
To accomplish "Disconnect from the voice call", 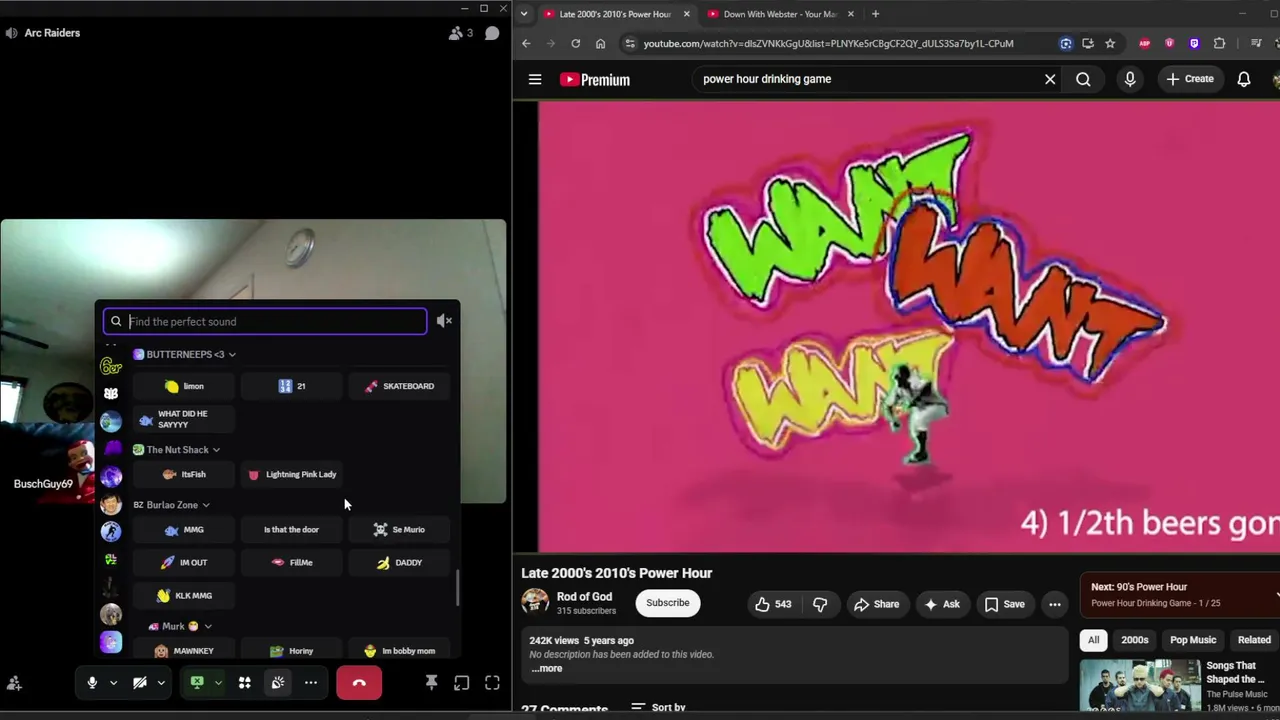I will pyautogui.click(x=359, y=683).
